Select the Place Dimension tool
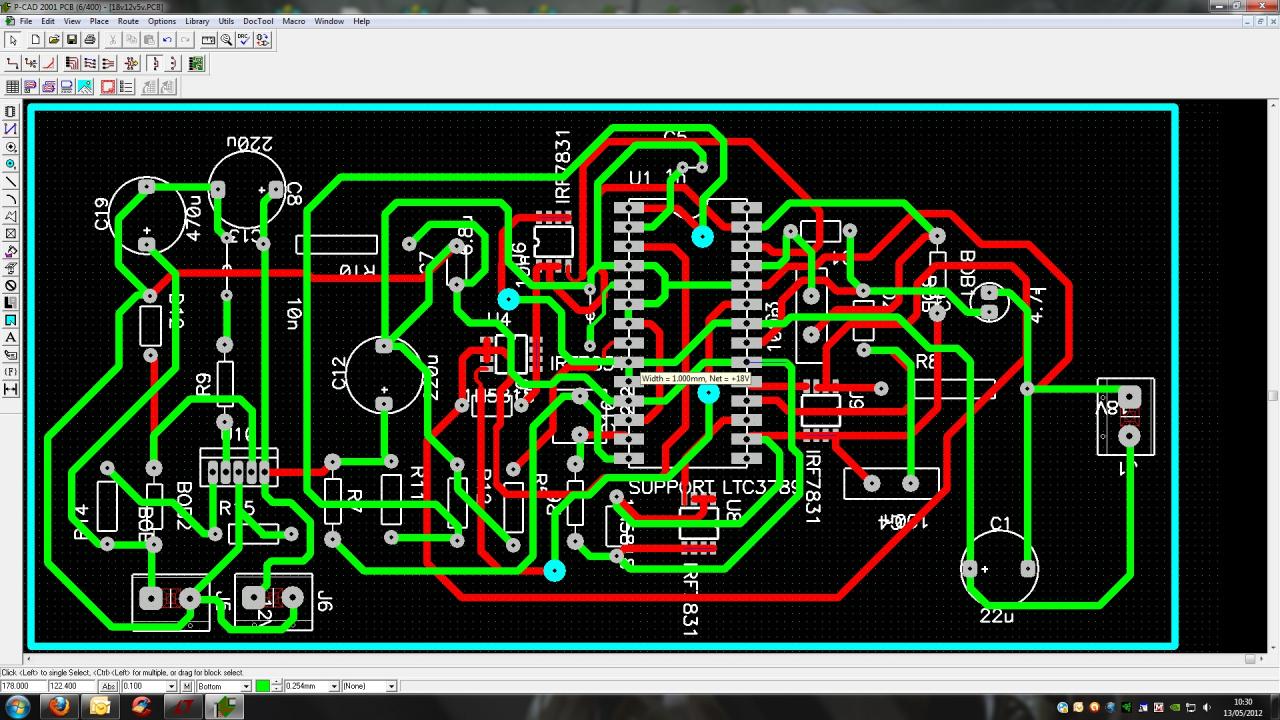This screenshot has height=720, width=1280. pos(11,389)
